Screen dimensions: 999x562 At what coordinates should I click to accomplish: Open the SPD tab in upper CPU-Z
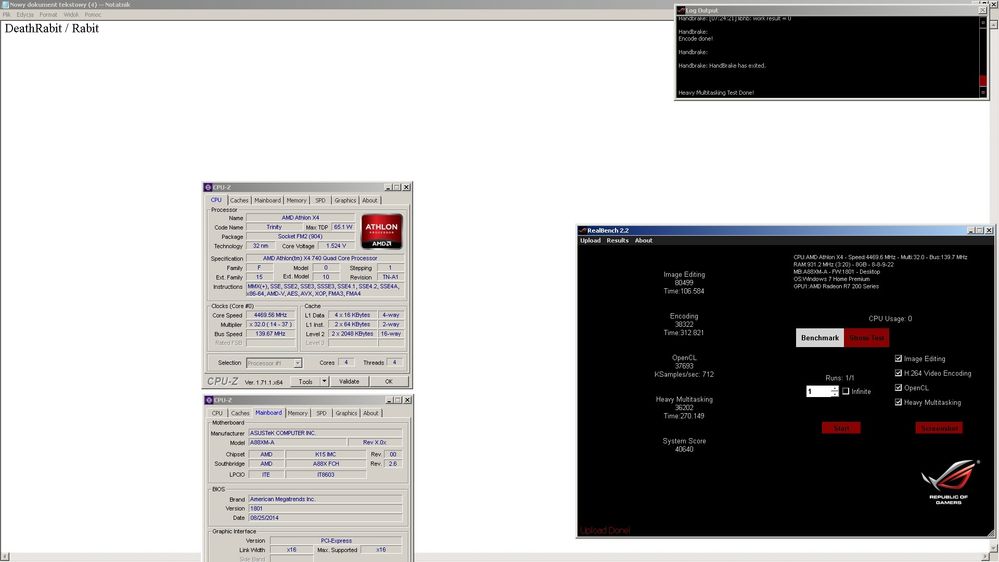point(320,200)
